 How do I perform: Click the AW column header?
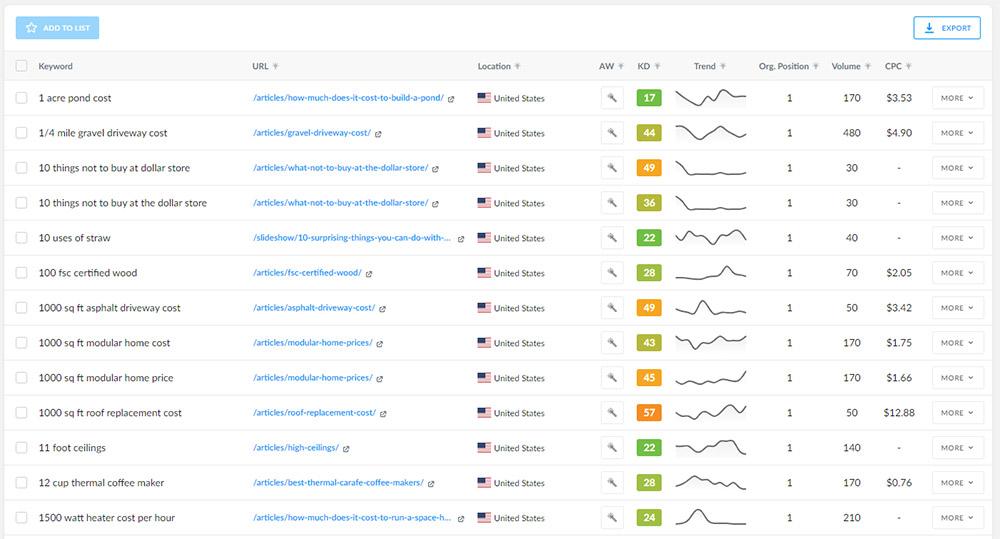pos(606,66)
